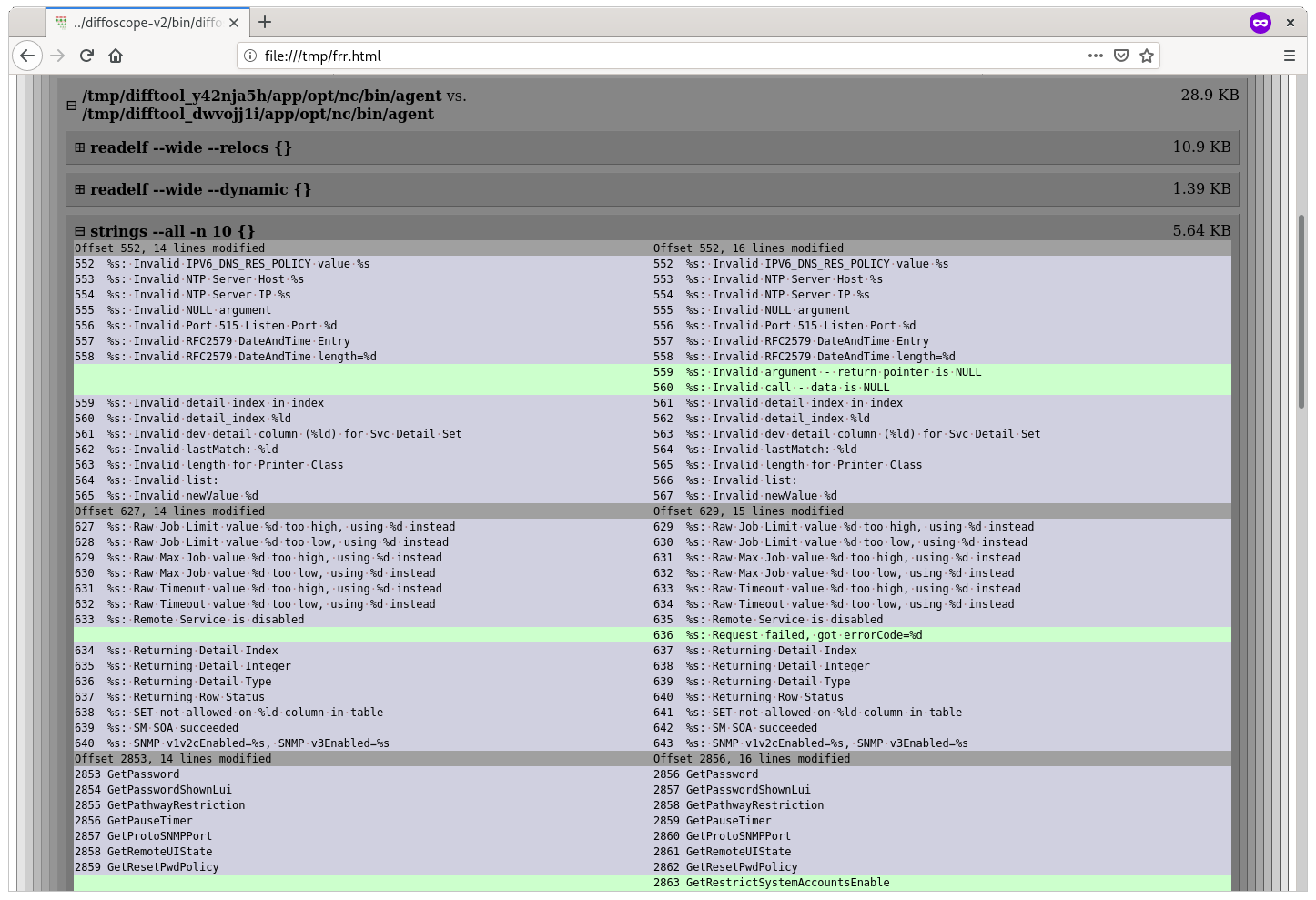Close the browser window with the X

[1290, 23]
